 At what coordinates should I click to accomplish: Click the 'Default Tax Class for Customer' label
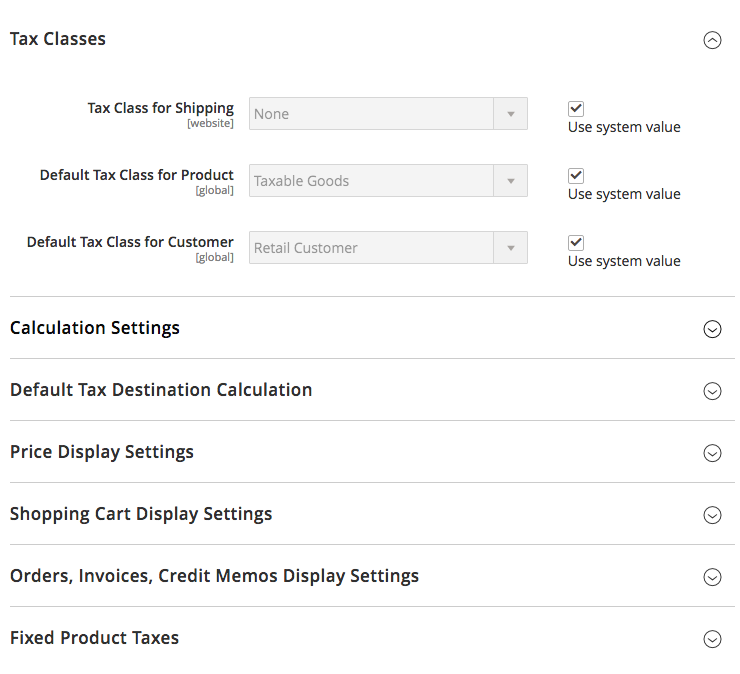pyautogui.click(x=130, y=242)
